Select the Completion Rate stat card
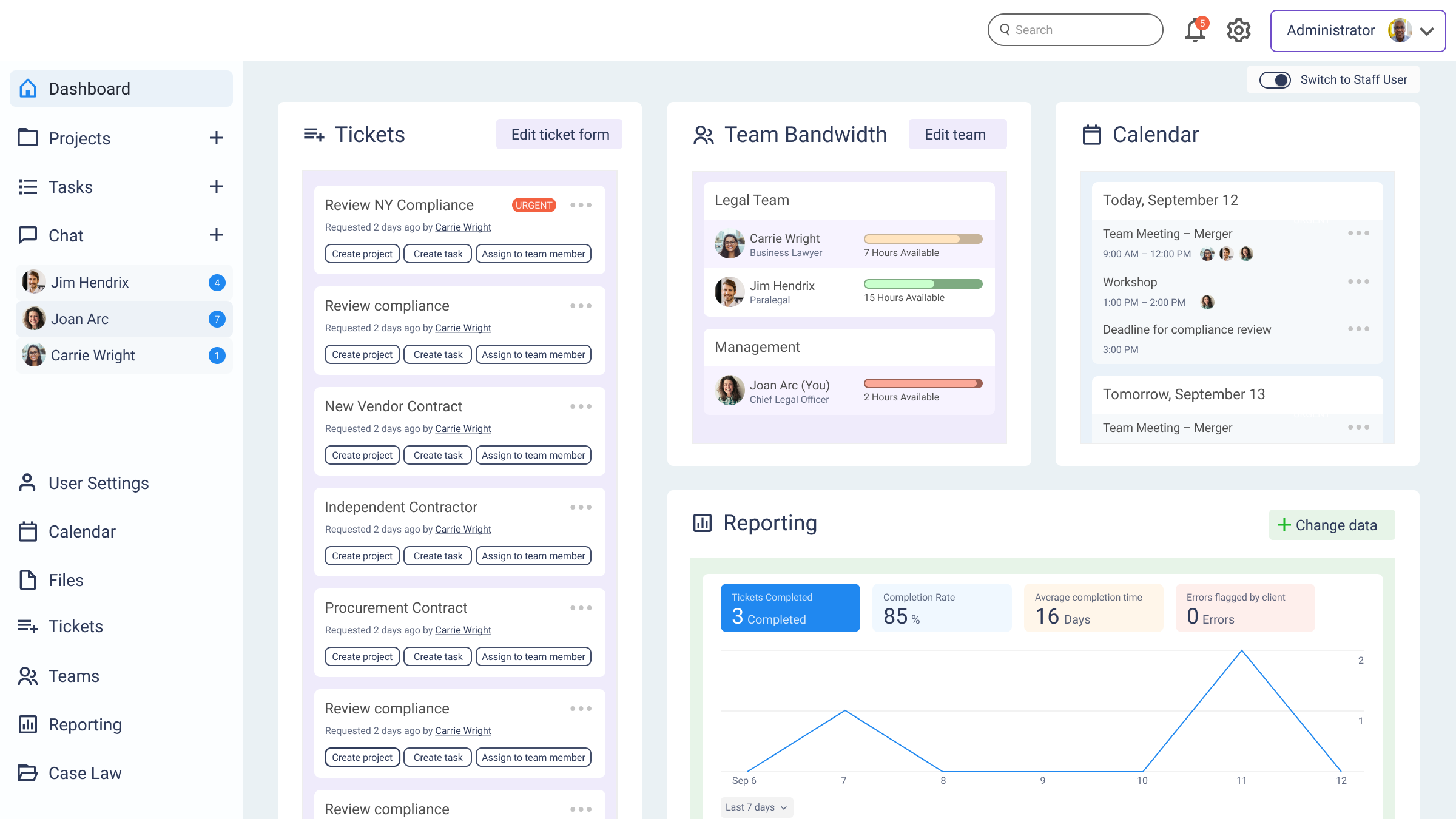The width and height of the screenshot is (1456, 819). tap(942, 608)
